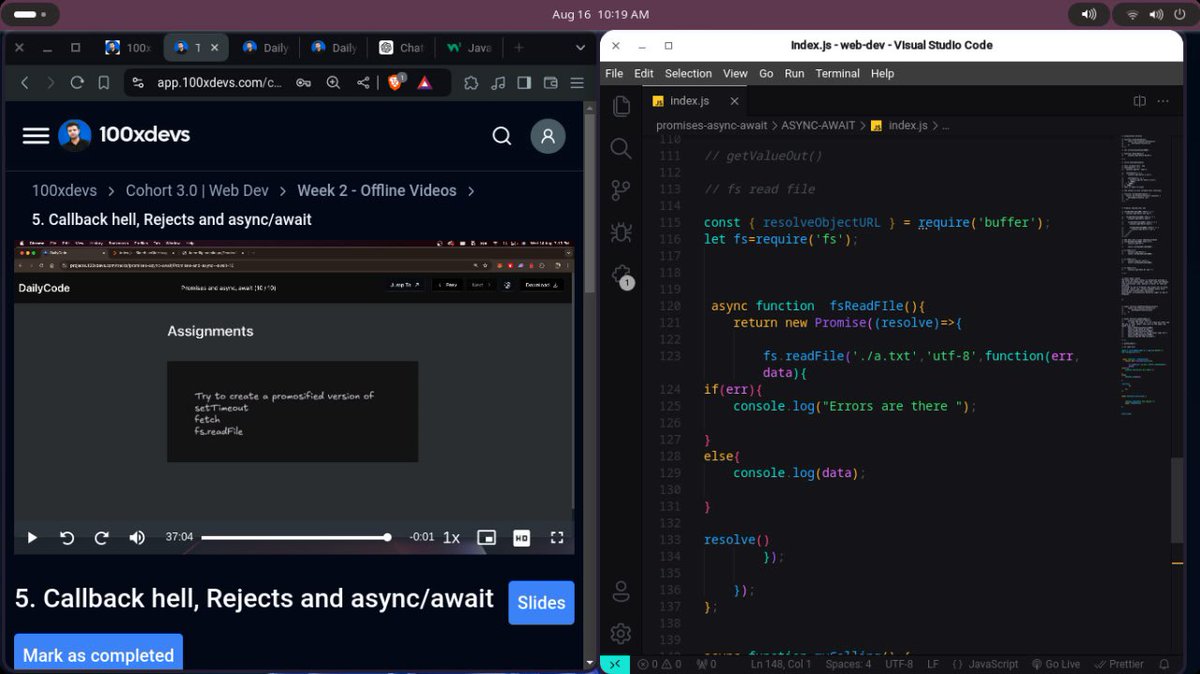The height and width of the screenshot is (674, 1200).
Task: Open user profile avatar
Action: pyautogui.click(x=548, y=136)
